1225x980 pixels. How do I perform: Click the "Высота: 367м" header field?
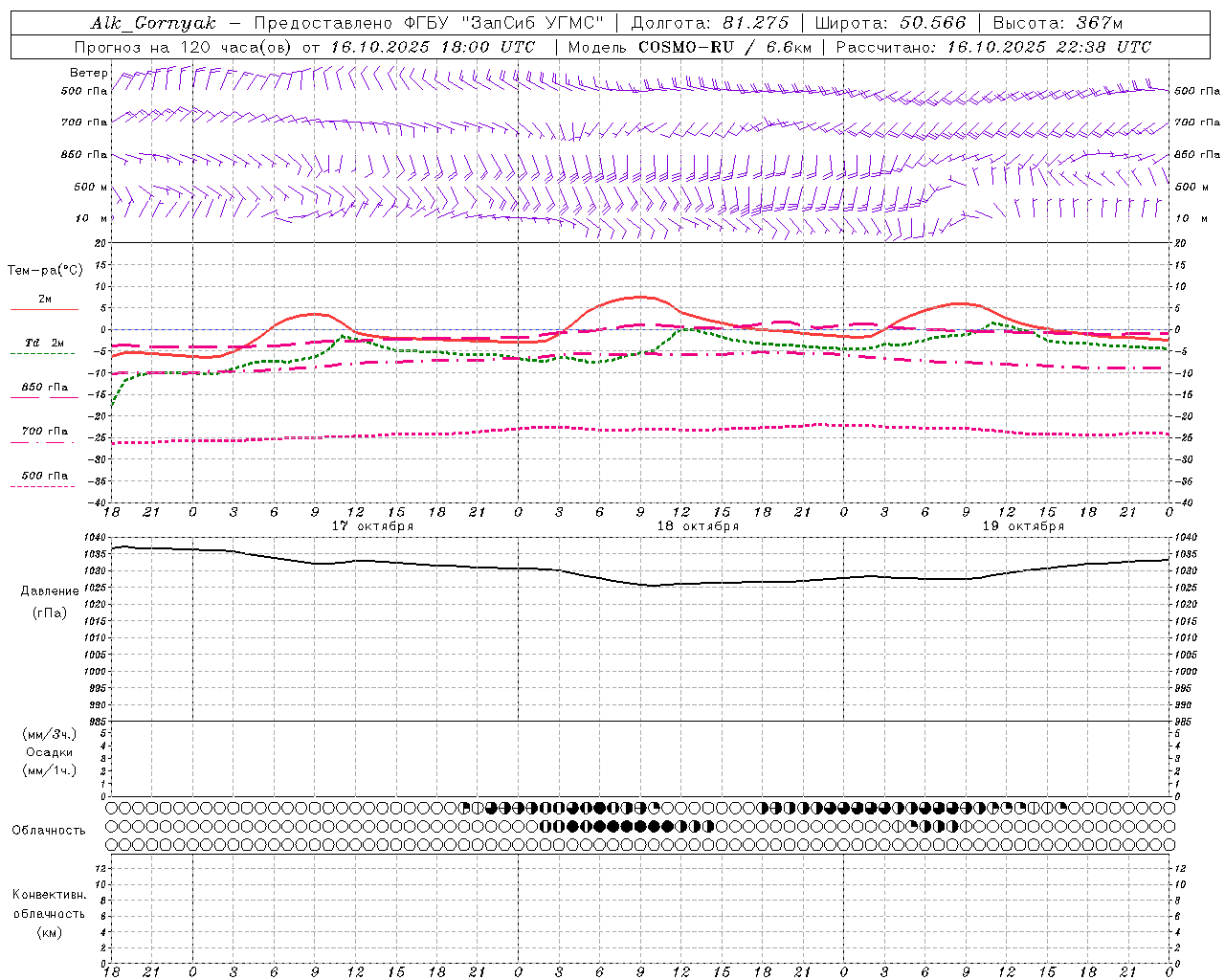coord(1058,23)
